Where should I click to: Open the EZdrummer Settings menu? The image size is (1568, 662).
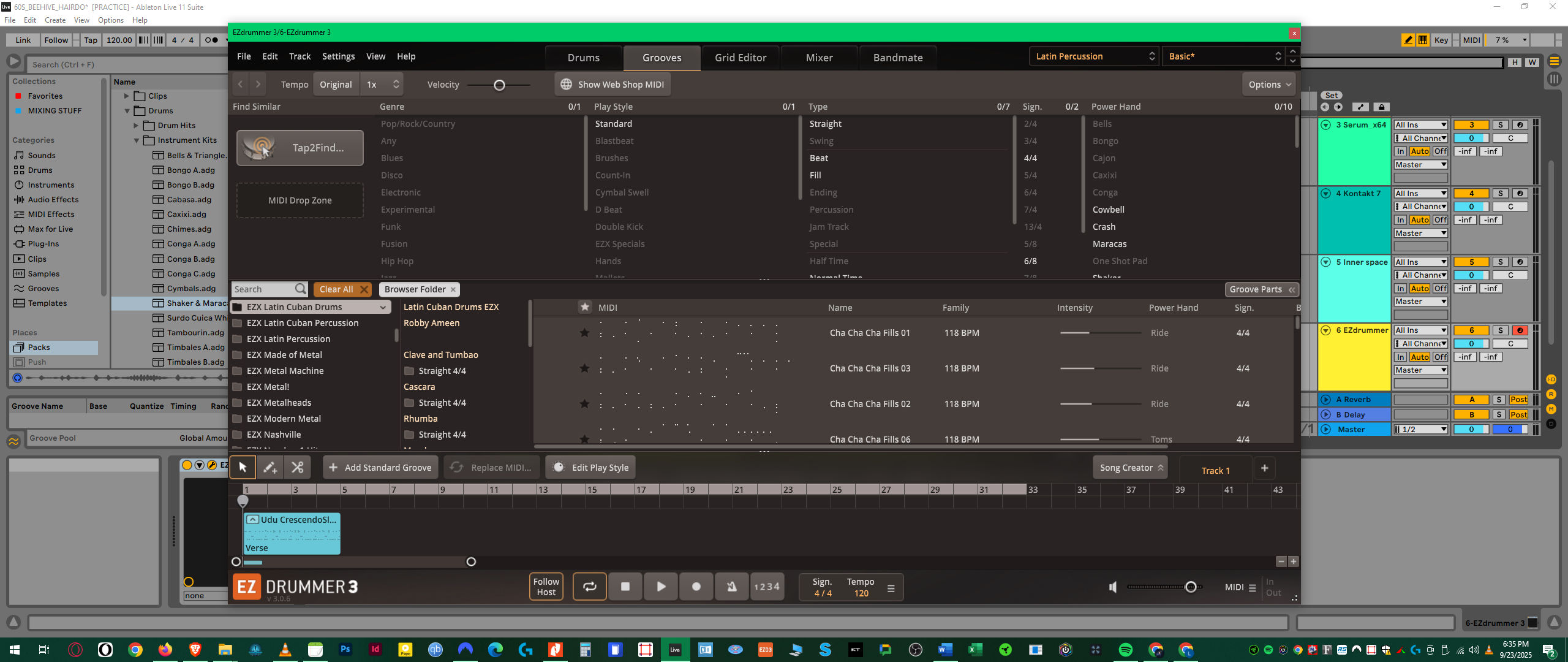[338, 56]
